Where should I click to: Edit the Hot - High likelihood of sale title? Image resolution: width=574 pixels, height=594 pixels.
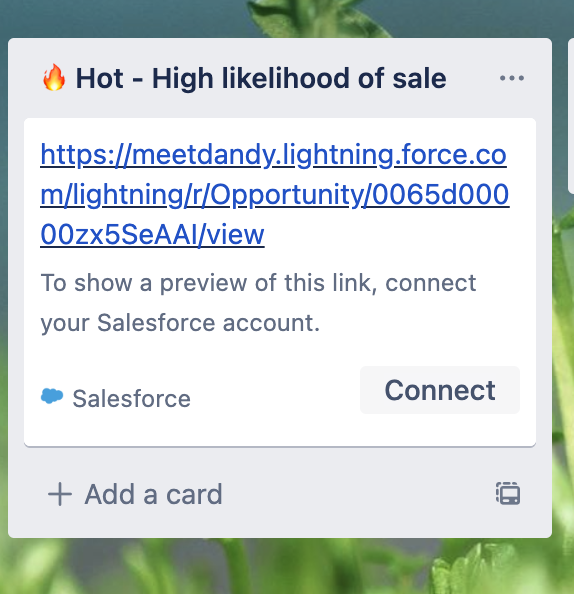tap(261, 78)
